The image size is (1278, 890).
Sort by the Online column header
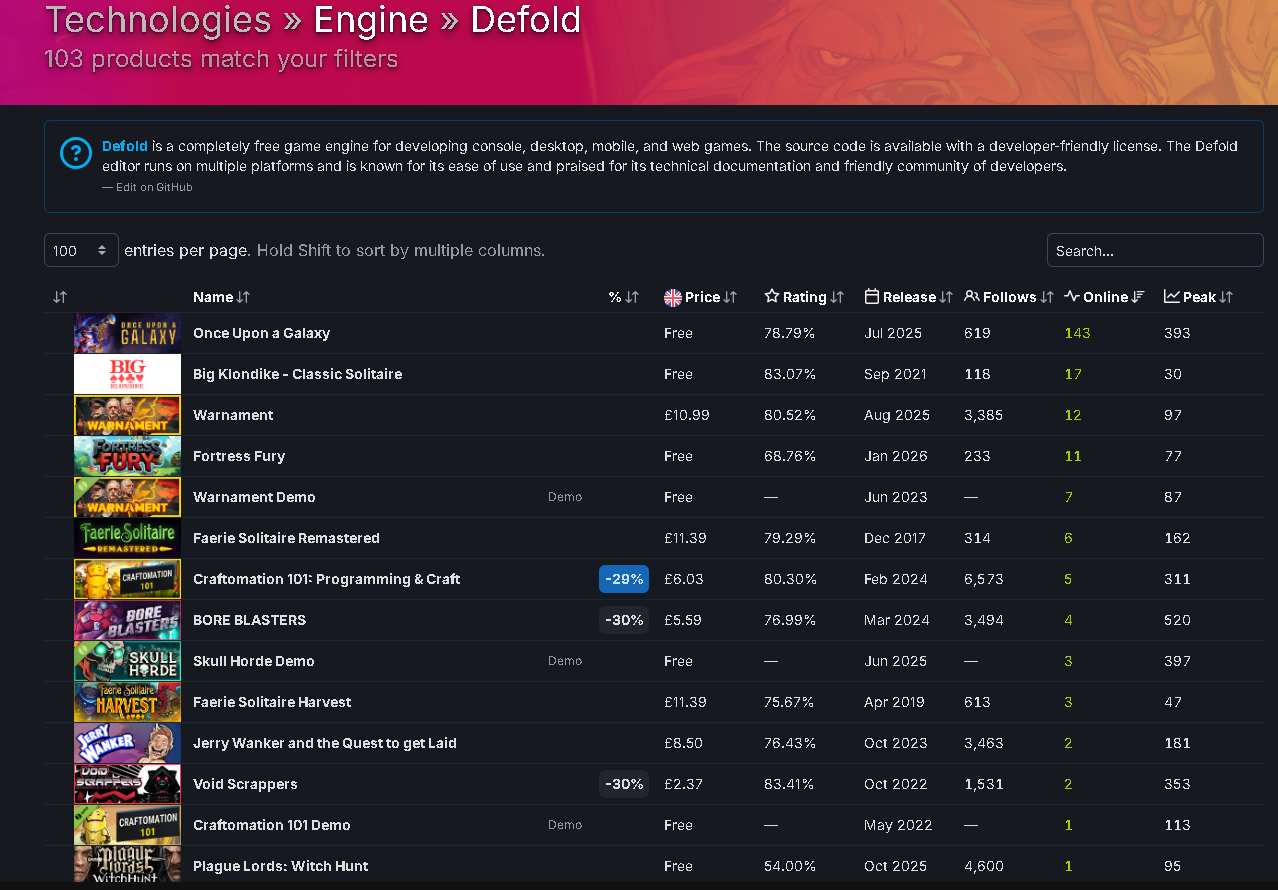(x=1104, y=297)
